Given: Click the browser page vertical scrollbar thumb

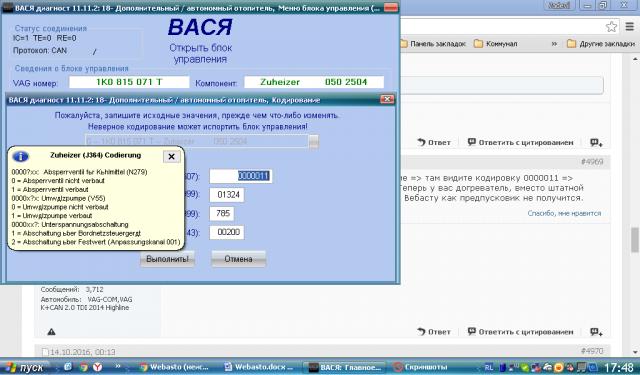Looking at the screenshot, I should (x=635, y=240).
